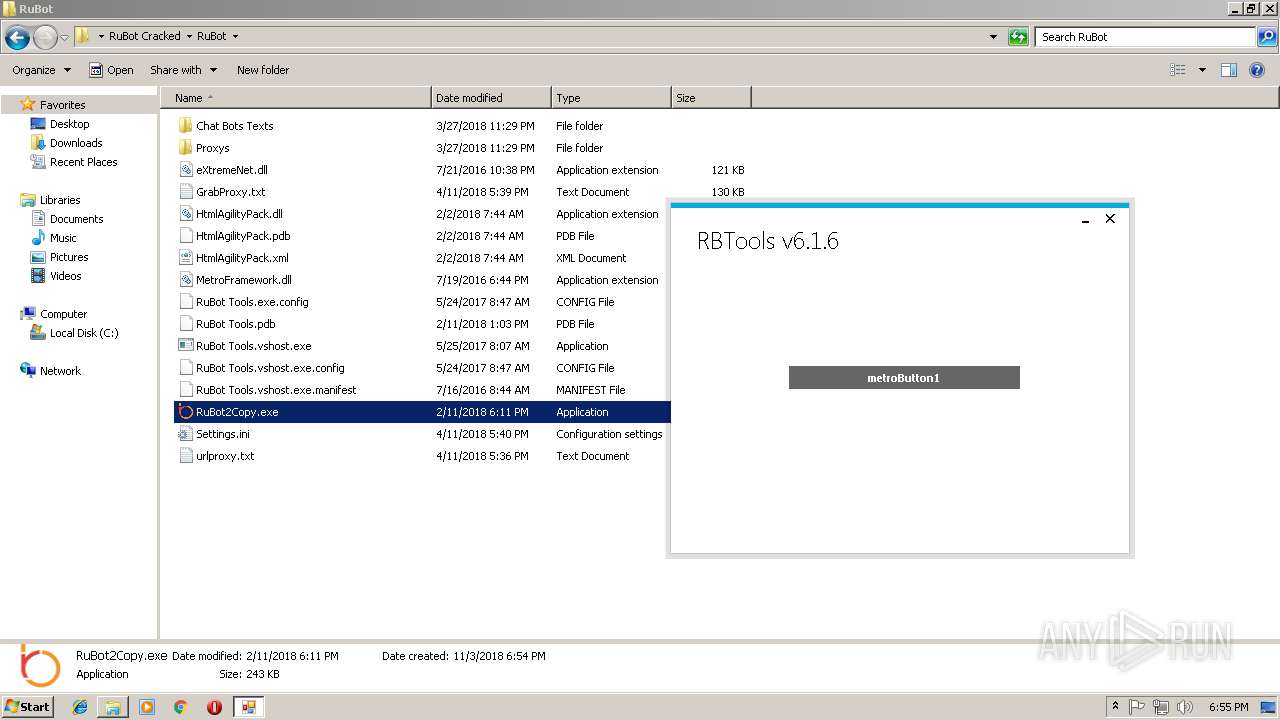This screenshot has height=720, width=1280.
Task: Select RuBot Tools.exe.config file name
Action: (252, 302)
